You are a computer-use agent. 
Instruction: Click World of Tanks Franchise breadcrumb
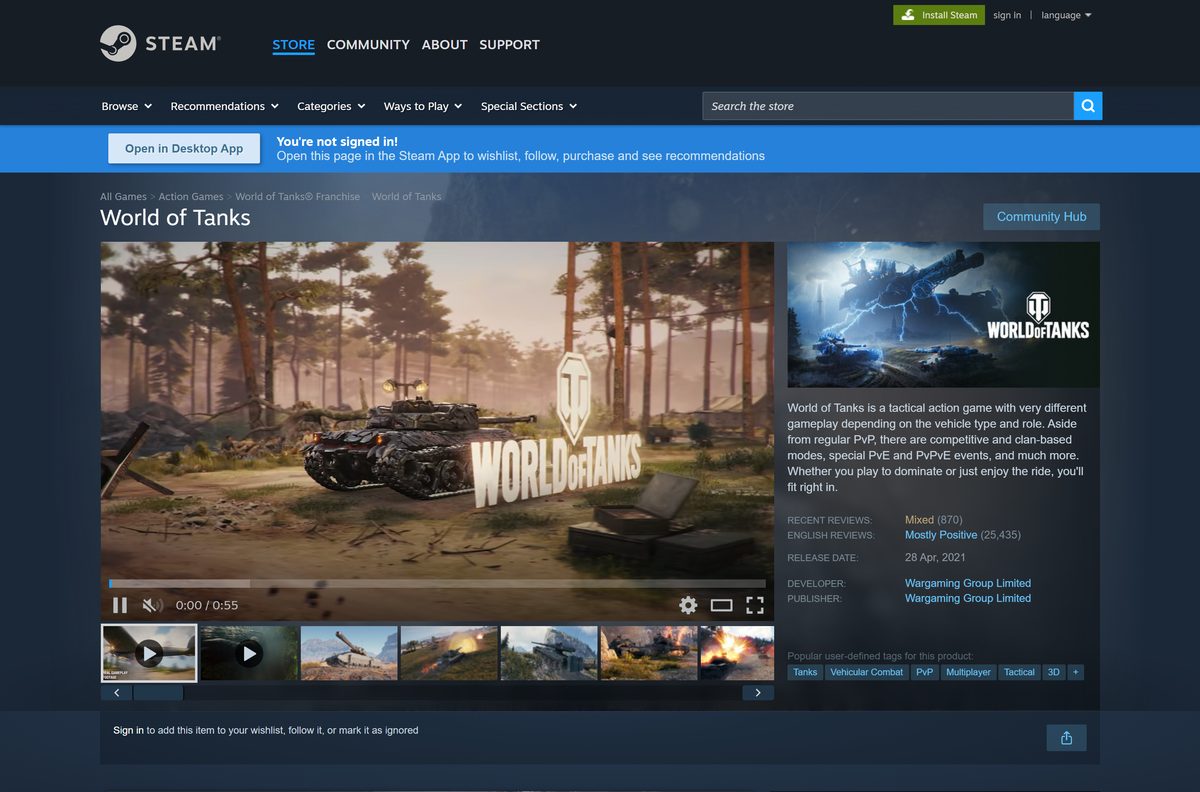coord(297,197)
